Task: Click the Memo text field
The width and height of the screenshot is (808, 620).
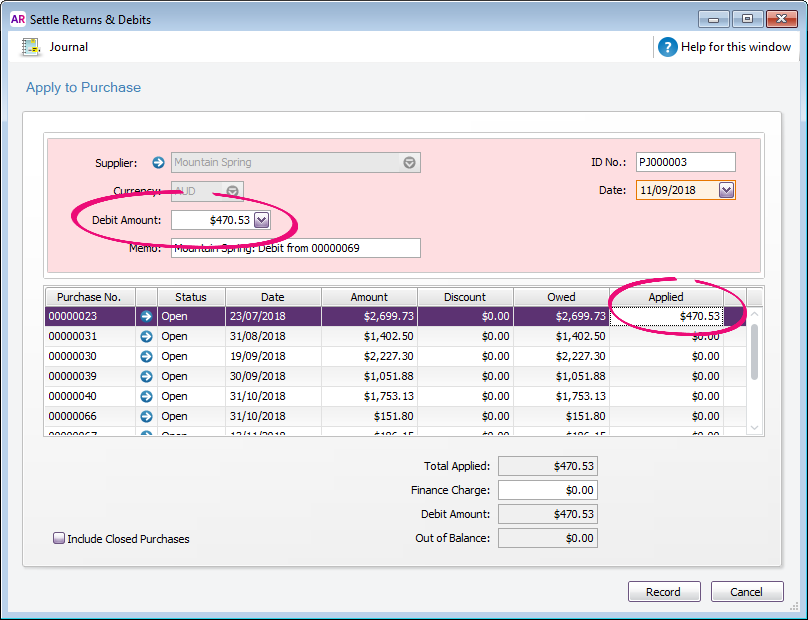Action: click(295, 248)
